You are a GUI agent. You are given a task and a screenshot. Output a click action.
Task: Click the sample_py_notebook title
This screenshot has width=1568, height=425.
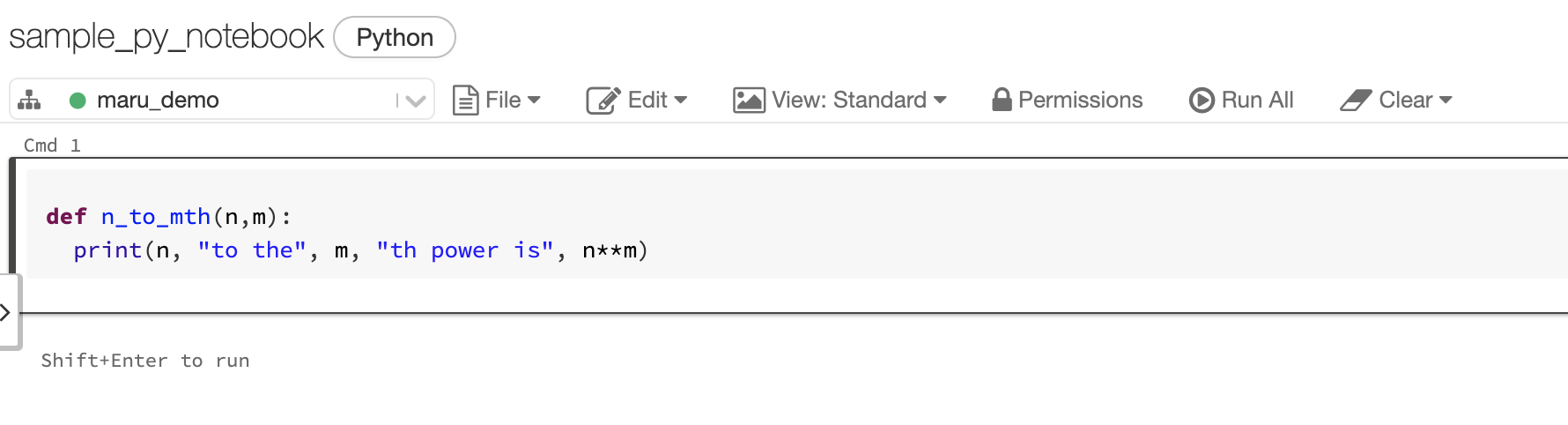pyautogui.click(x=166, y=36)
